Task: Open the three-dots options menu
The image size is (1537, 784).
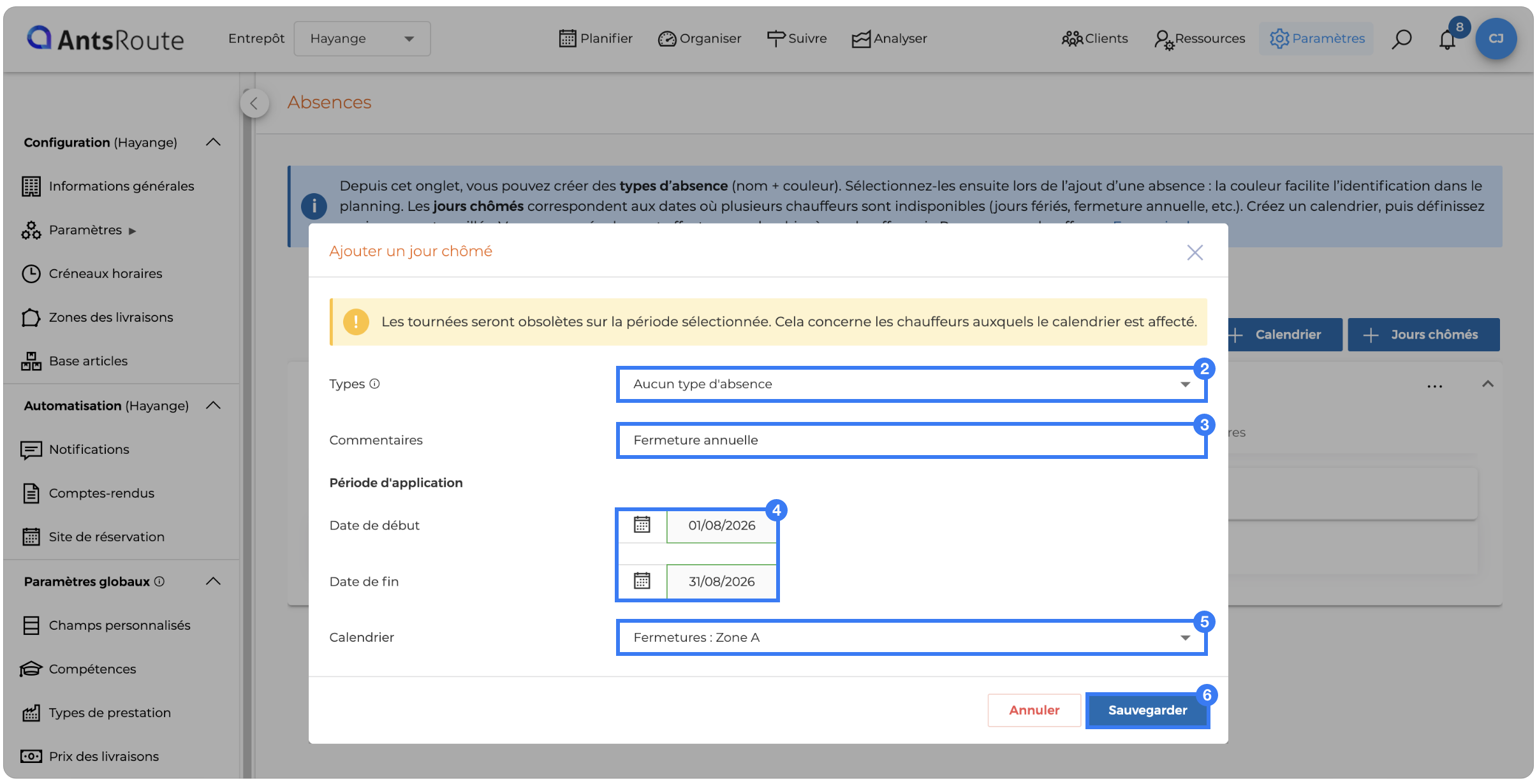Action: (x=1434, y=386)
